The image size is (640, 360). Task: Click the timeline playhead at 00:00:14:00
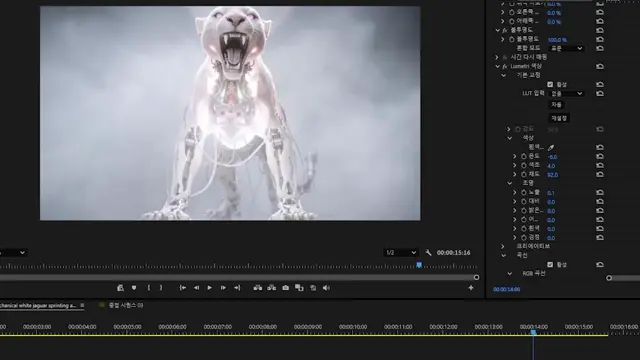coord(533,333)
